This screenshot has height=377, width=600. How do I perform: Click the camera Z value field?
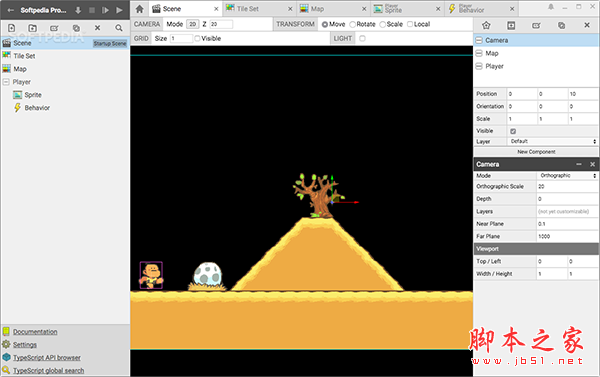pos(221,24)
